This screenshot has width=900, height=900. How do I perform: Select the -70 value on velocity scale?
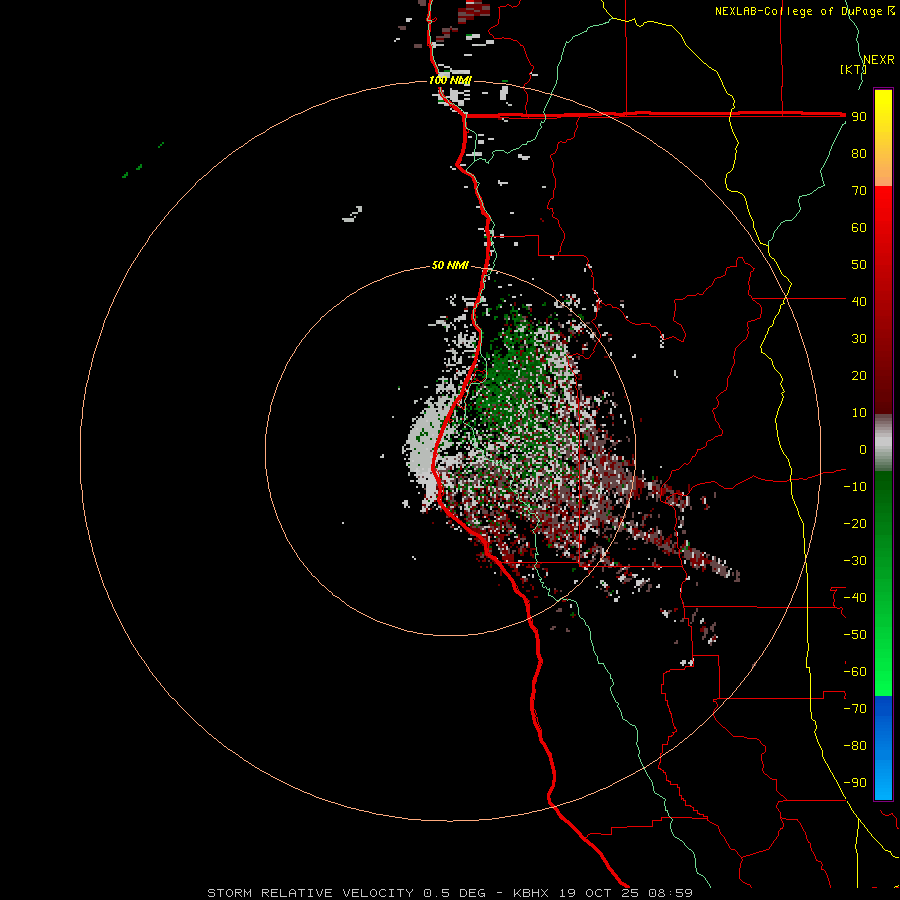[855, 709]
